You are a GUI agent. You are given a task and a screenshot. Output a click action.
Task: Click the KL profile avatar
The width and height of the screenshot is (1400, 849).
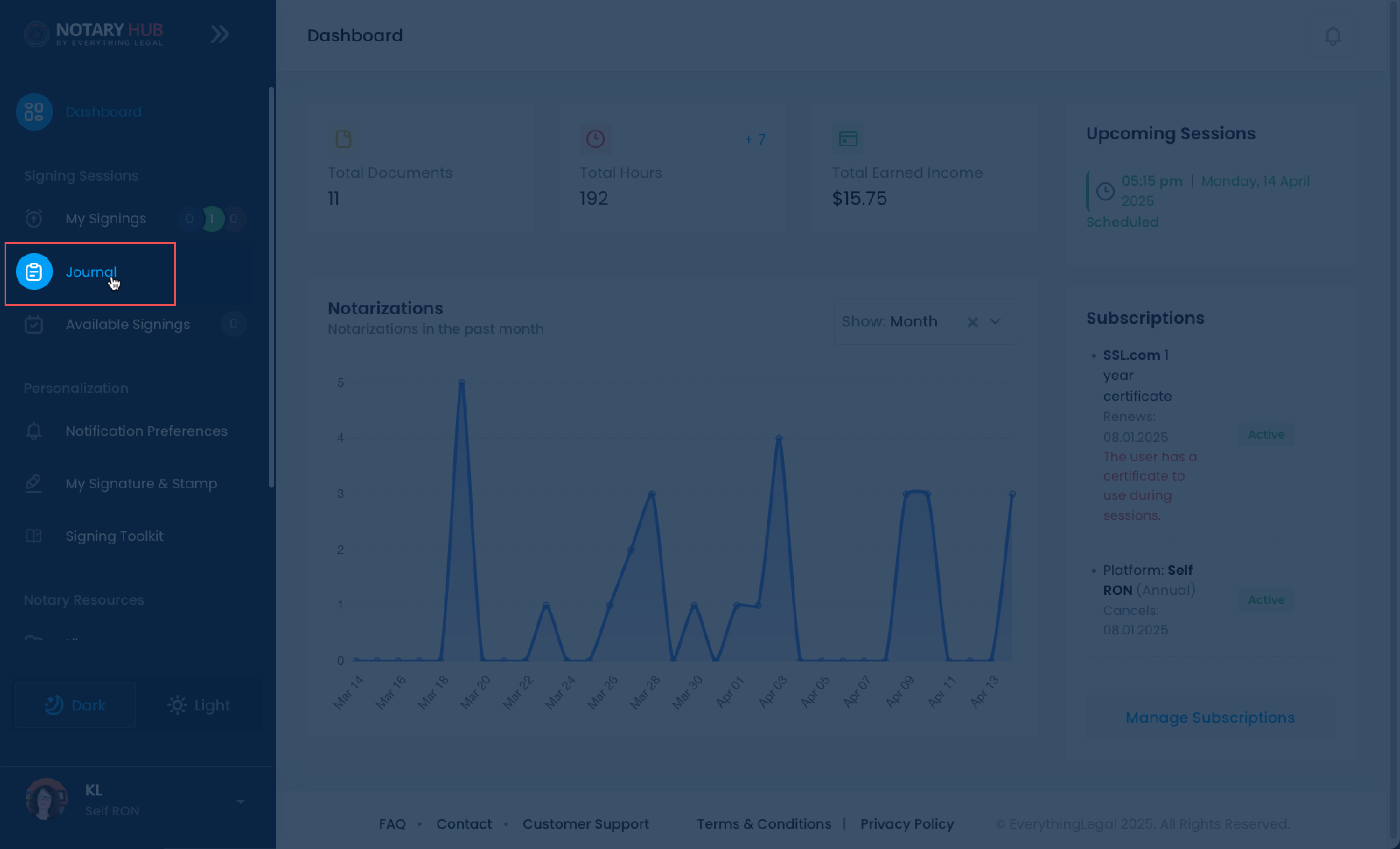coord(47,799)
